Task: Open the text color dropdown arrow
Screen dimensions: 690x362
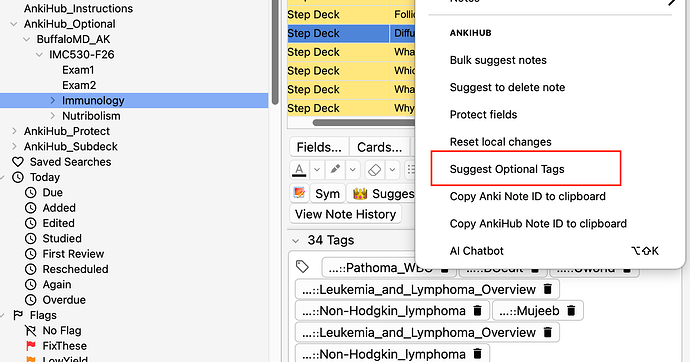Action: [316, 169]
